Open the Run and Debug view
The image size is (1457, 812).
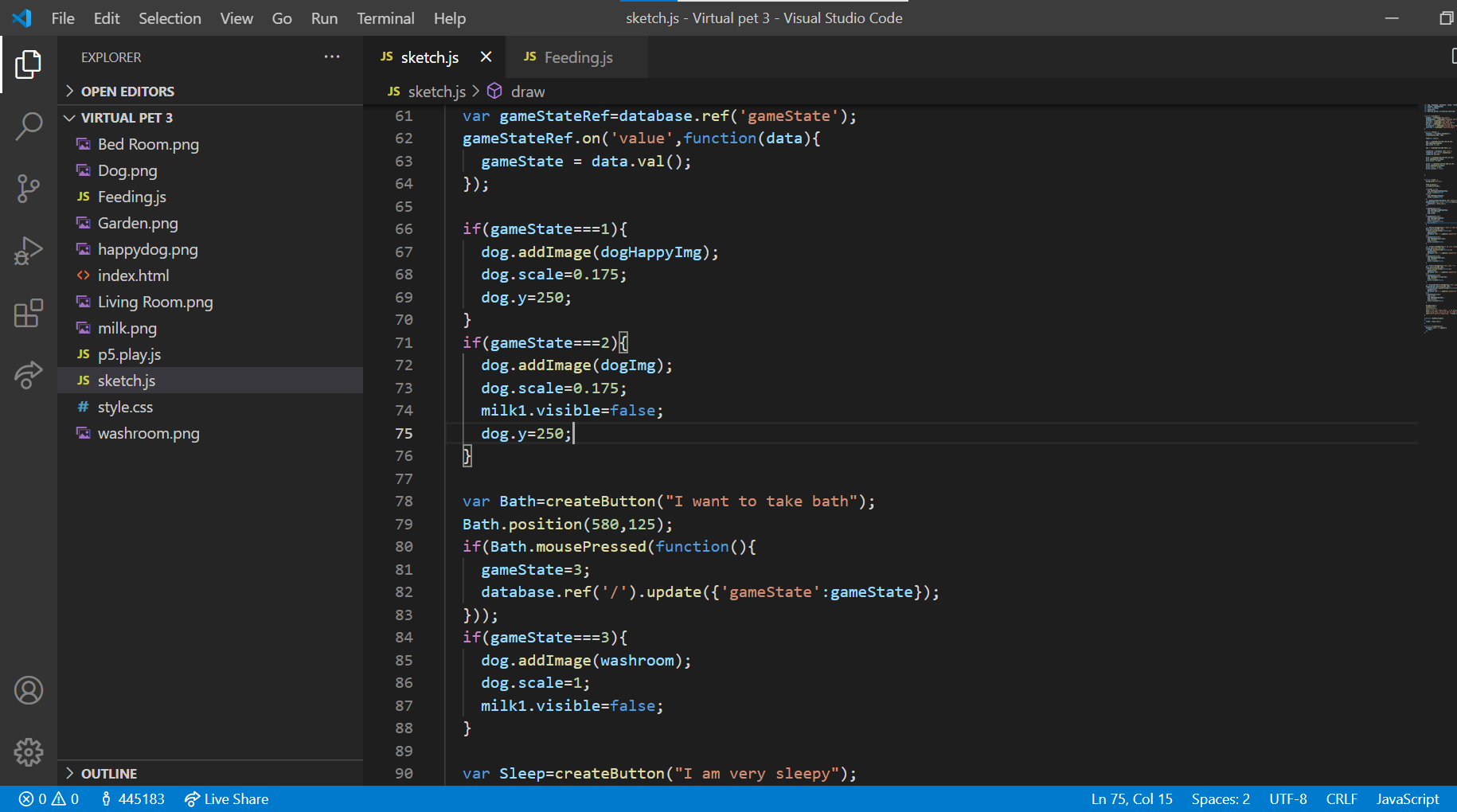29,250
